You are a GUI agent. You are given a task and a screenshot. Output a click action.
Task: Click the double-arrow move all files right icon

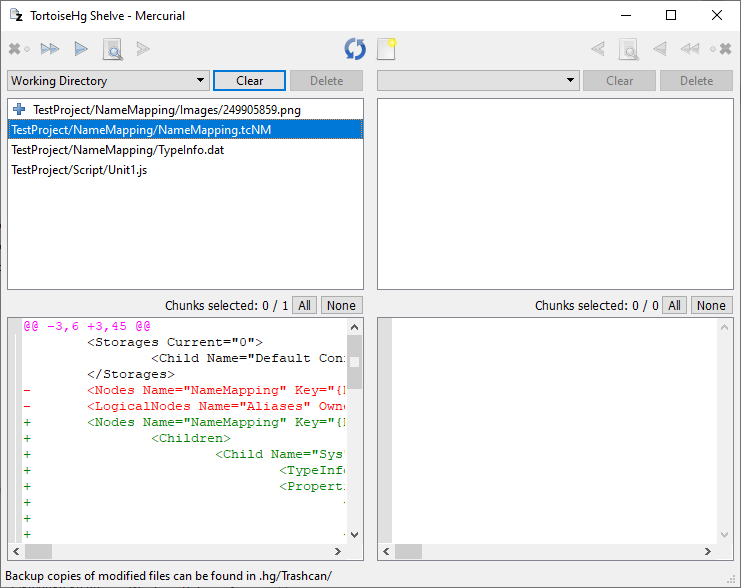(49, 48)
